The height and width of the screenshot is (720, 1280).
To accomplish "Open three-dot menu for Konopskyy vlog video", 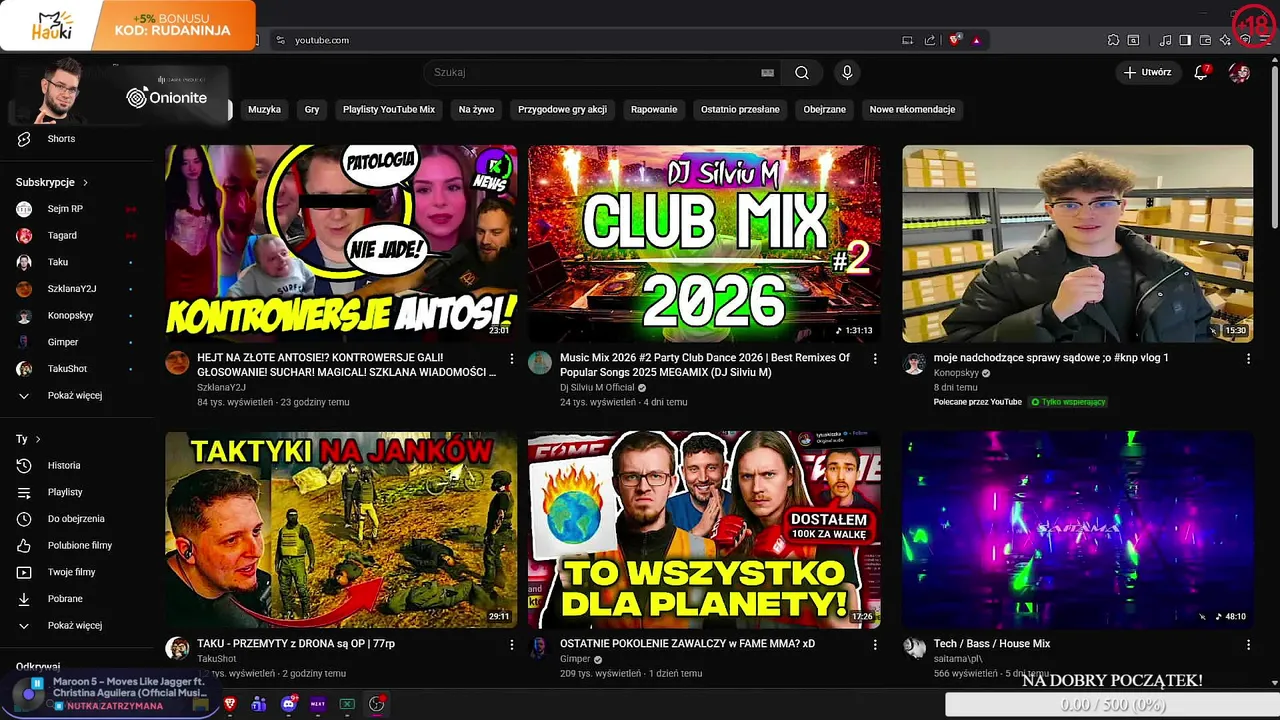I will coord(1248,358).
